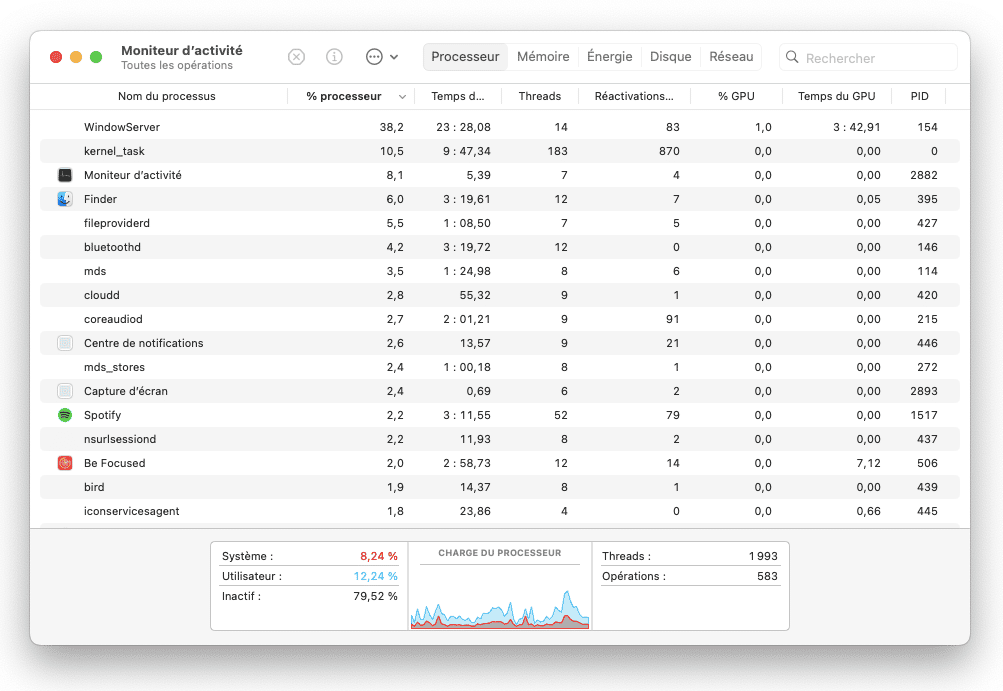Click the Moniteur d'activité terminal icon
This screenshot has width=1003, height=691.
click(x=65, y=175)
